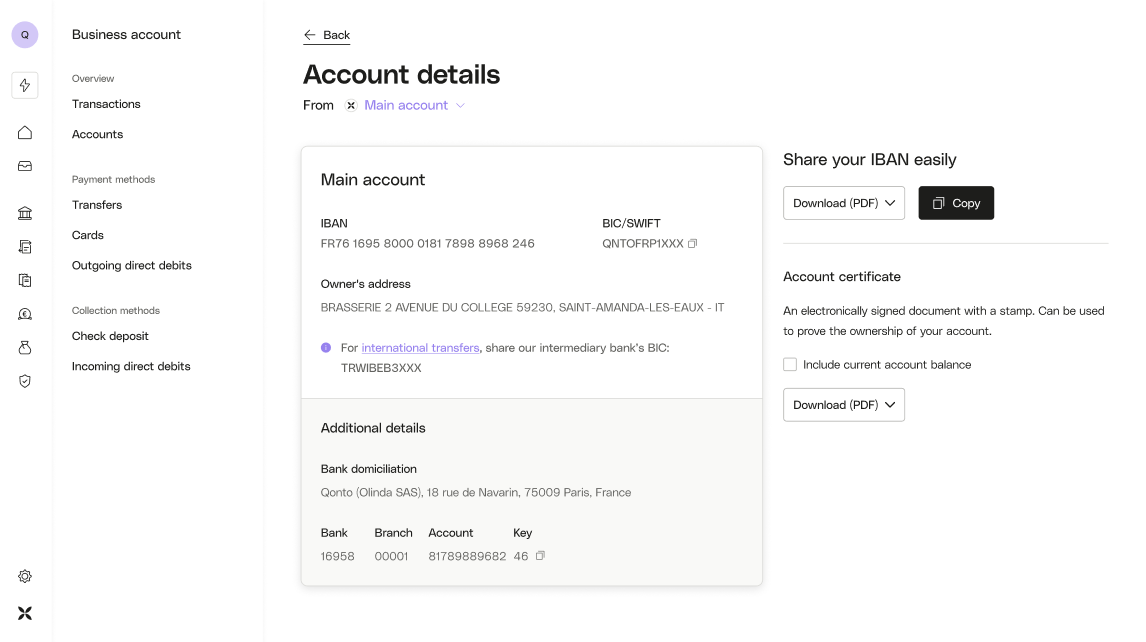Viewport: 1146px width, 642px height.
Task: Open Transactions in the side menu
Action: [x=106, y=104]
